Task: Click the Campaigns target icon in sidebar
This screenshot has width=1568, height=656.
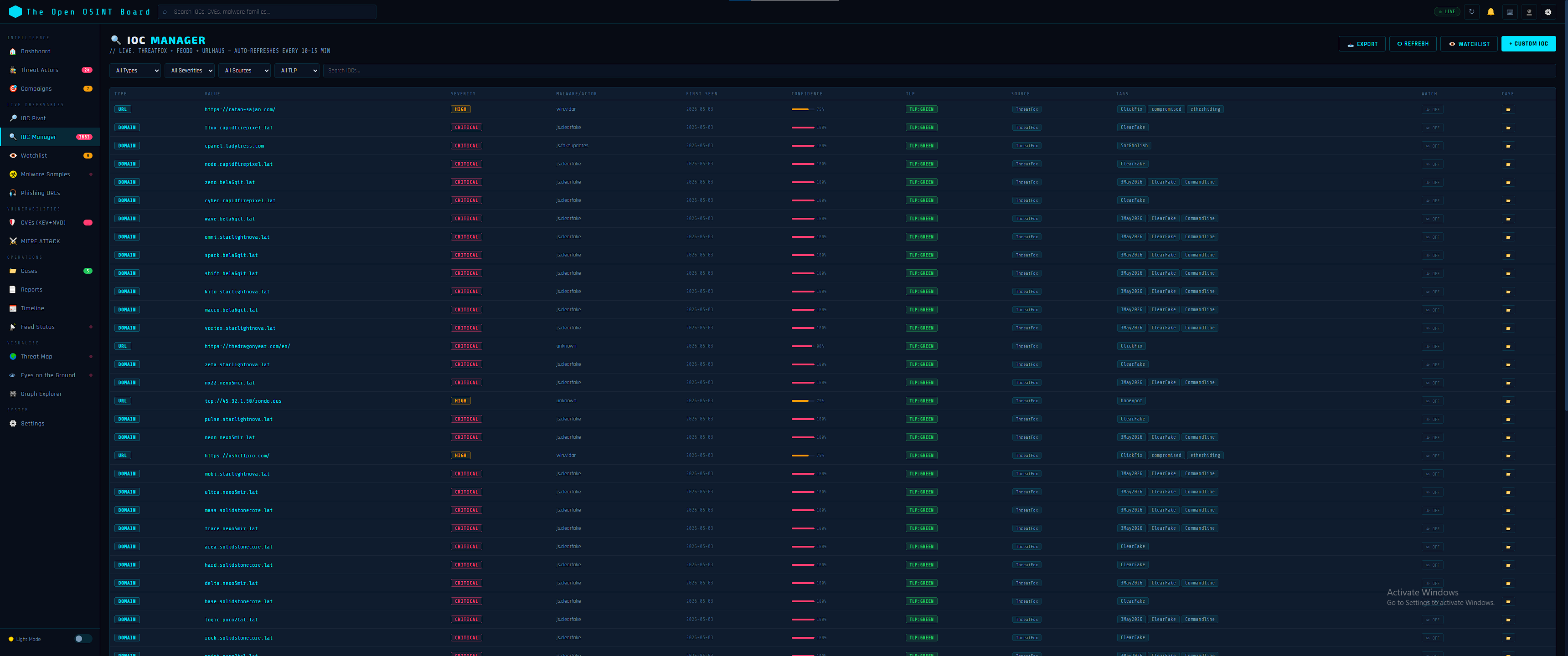Action: pyautogui.click(x=13, y=89)
